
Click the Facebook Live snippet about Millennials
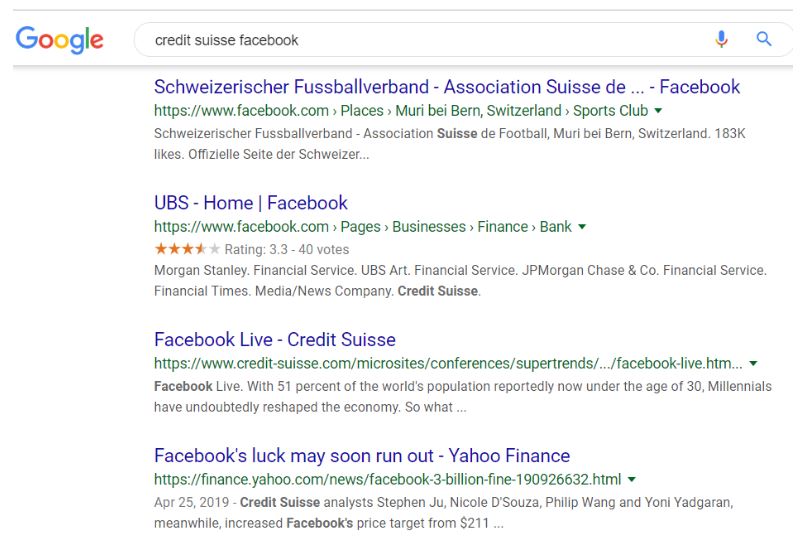point(463,397)
